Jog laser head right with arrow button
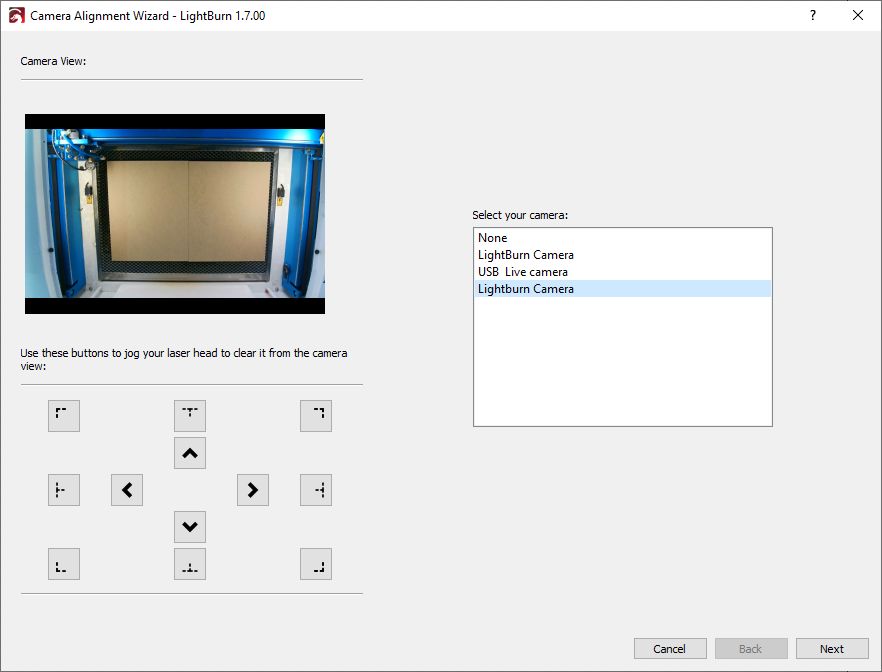882x672 pixels. point(253,490)
